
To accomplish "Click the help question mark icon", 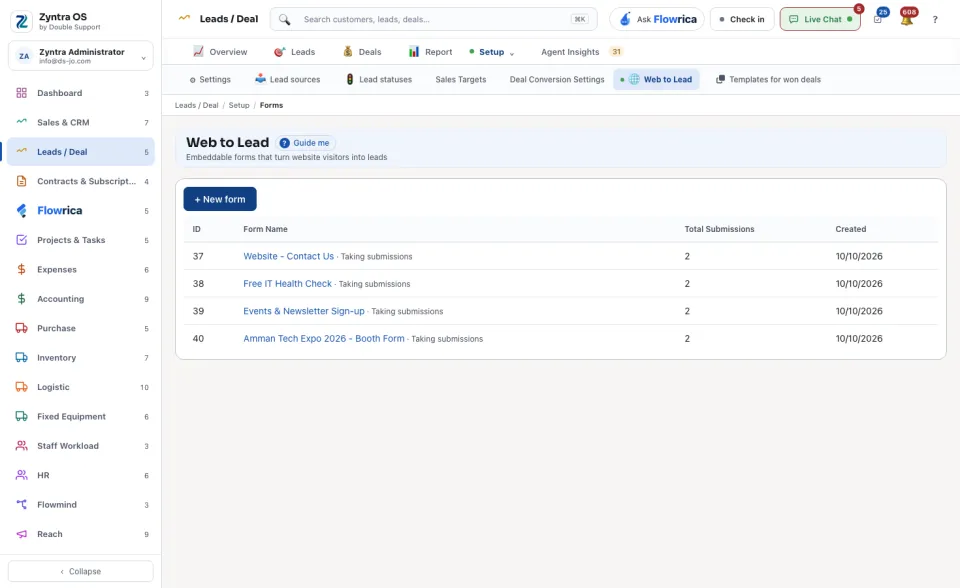I will pyautogui.click(x=935, y=20).
